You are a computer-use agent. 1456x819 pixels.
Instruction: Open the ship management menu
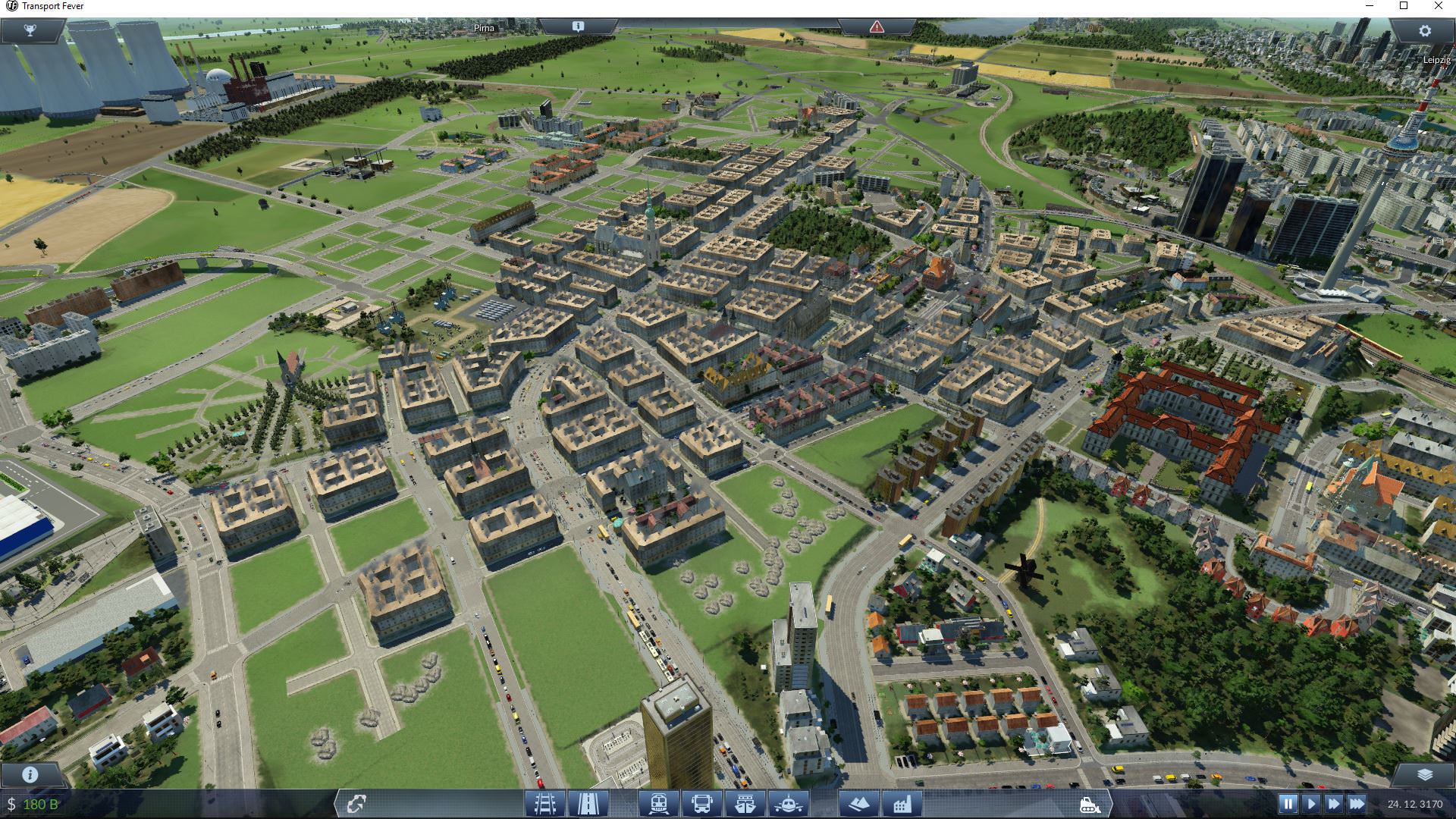[x=745, y=803]
